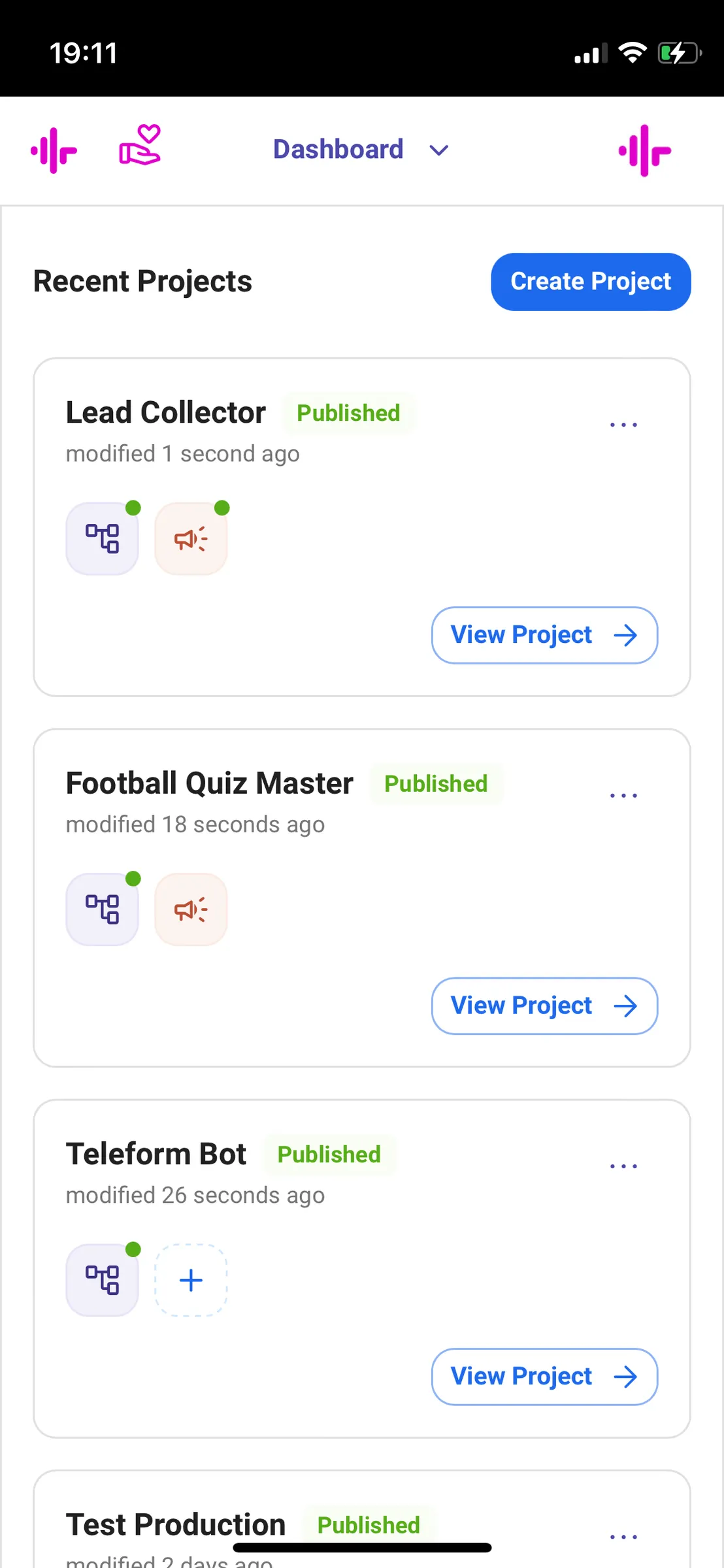
Task: Open the flow icon in Lead Collector
Action: click(x=103, y=539)
